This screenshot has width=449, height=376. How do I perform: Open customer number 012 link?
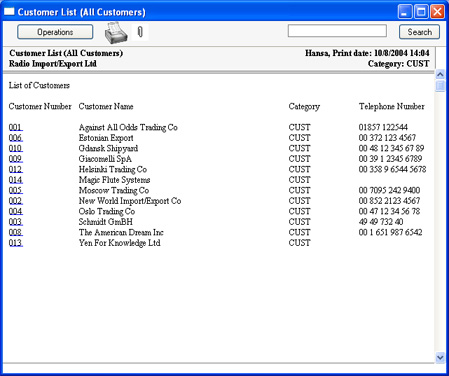pyautogui.click(x=16, y=169)
